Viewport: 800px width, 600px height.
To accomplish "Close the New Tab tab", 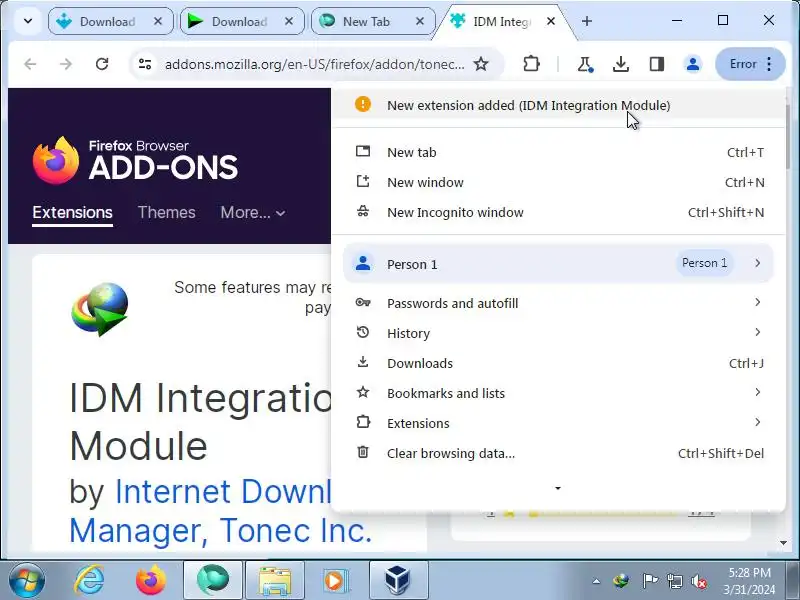I will tap(420, 21).
